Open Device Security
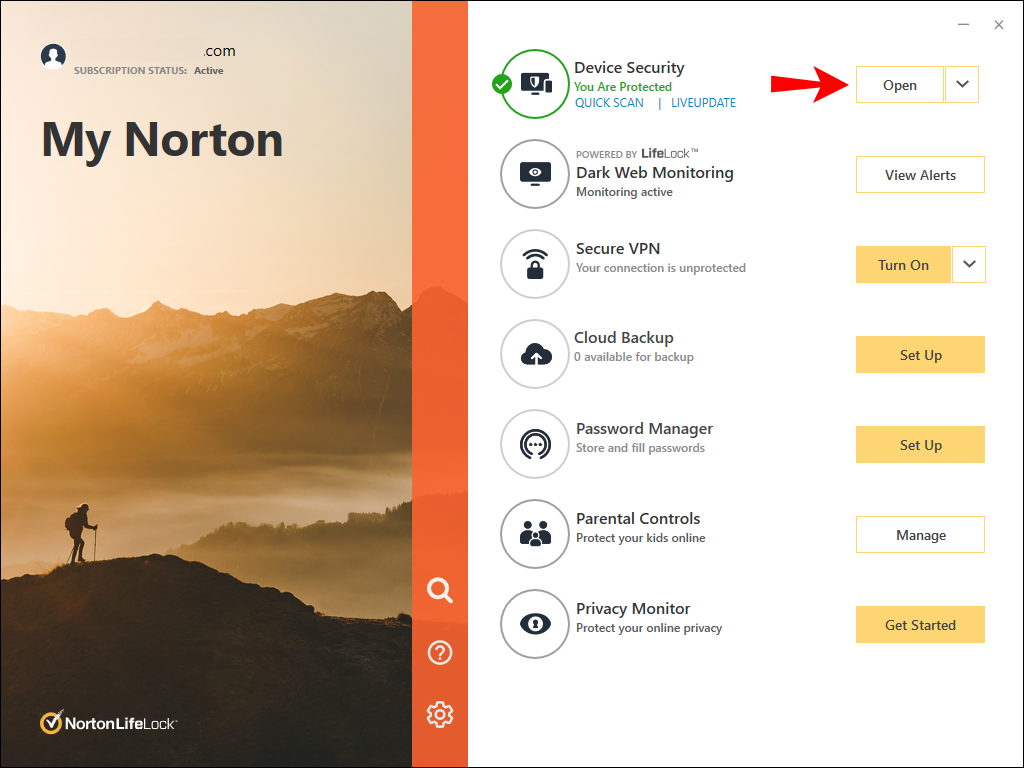This screenshot has width=1024, height=768. (x=899, y=85)
